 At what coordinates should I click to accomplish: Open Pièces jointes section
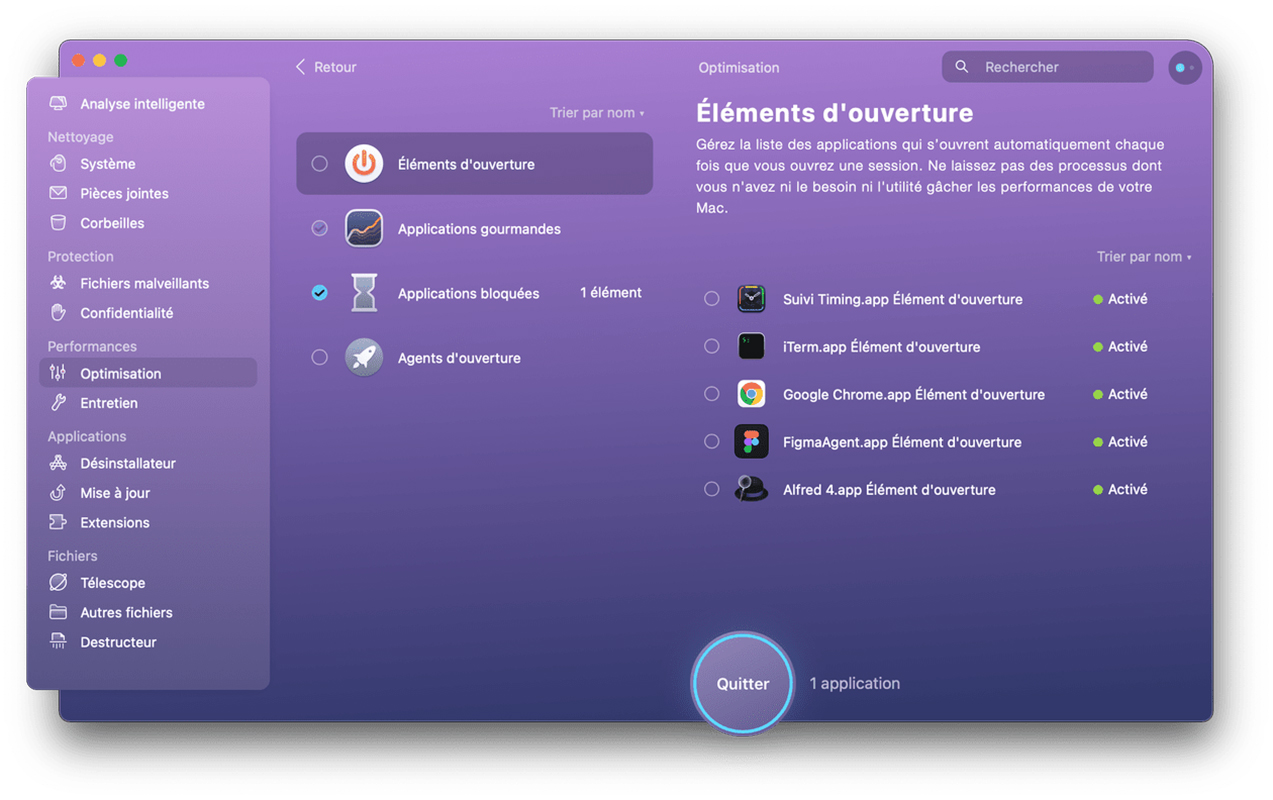148,193
